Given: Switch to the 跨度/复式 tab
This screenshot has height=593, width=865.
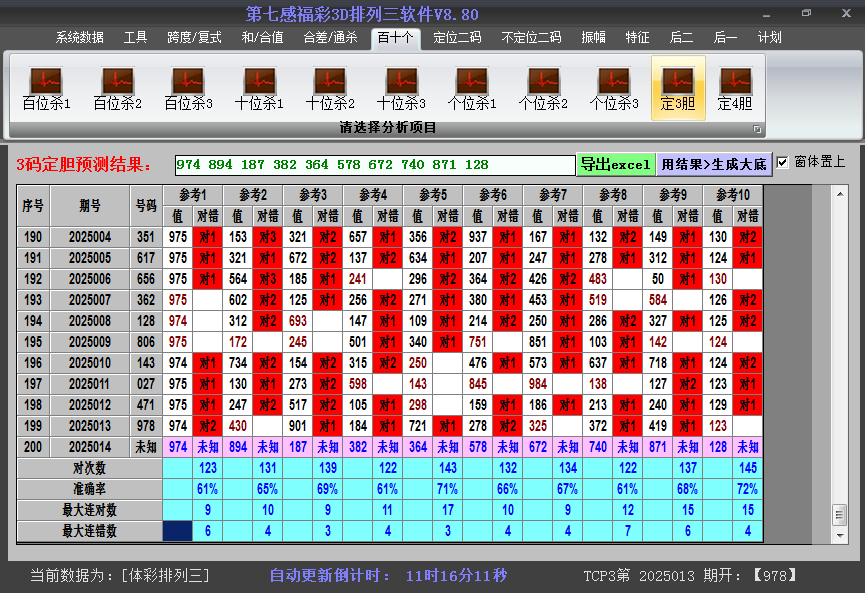Looking at the screenshot, I should pyautogui.click(x=194, y=38).
